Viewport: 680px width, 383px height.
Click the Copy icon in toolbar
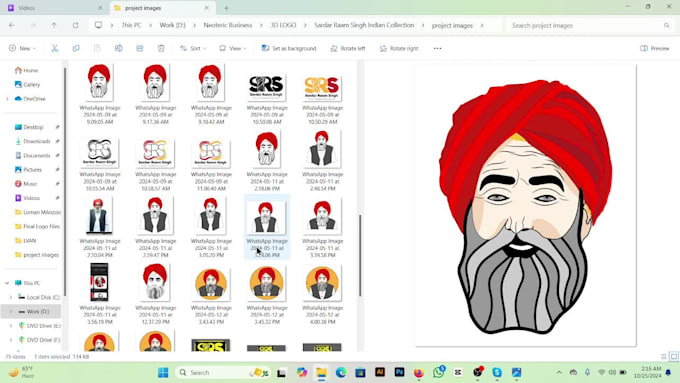pyautogui.click(x=76, y=48)
